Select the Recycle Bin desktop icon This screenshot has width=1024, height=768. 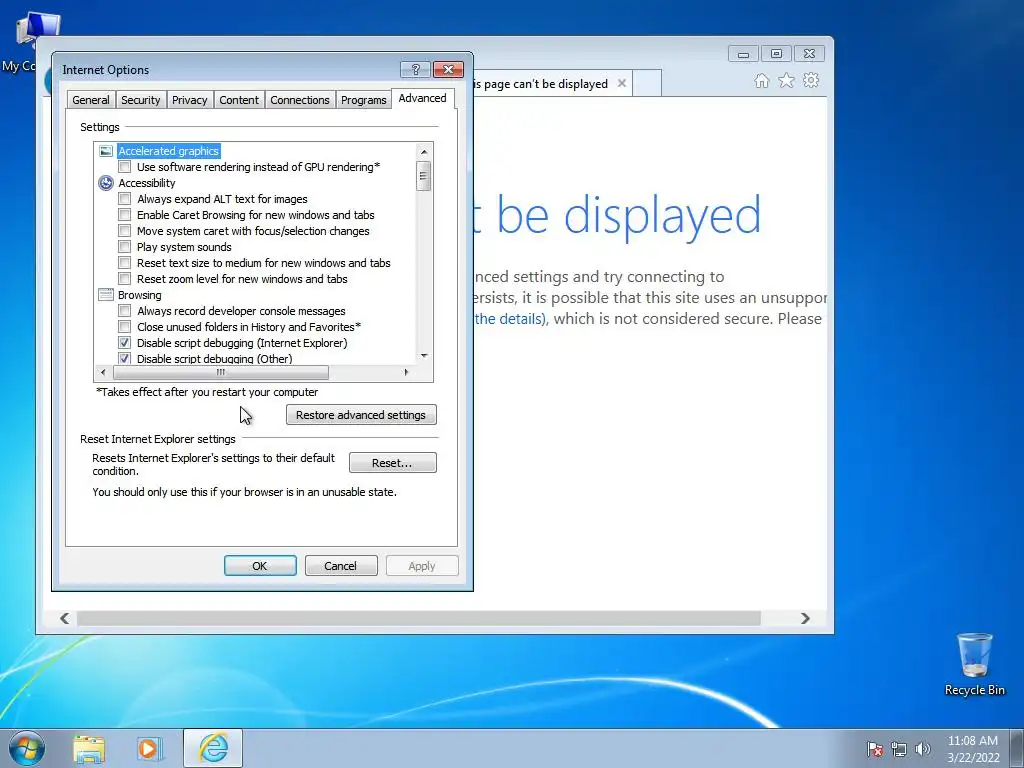click(974, 664)
